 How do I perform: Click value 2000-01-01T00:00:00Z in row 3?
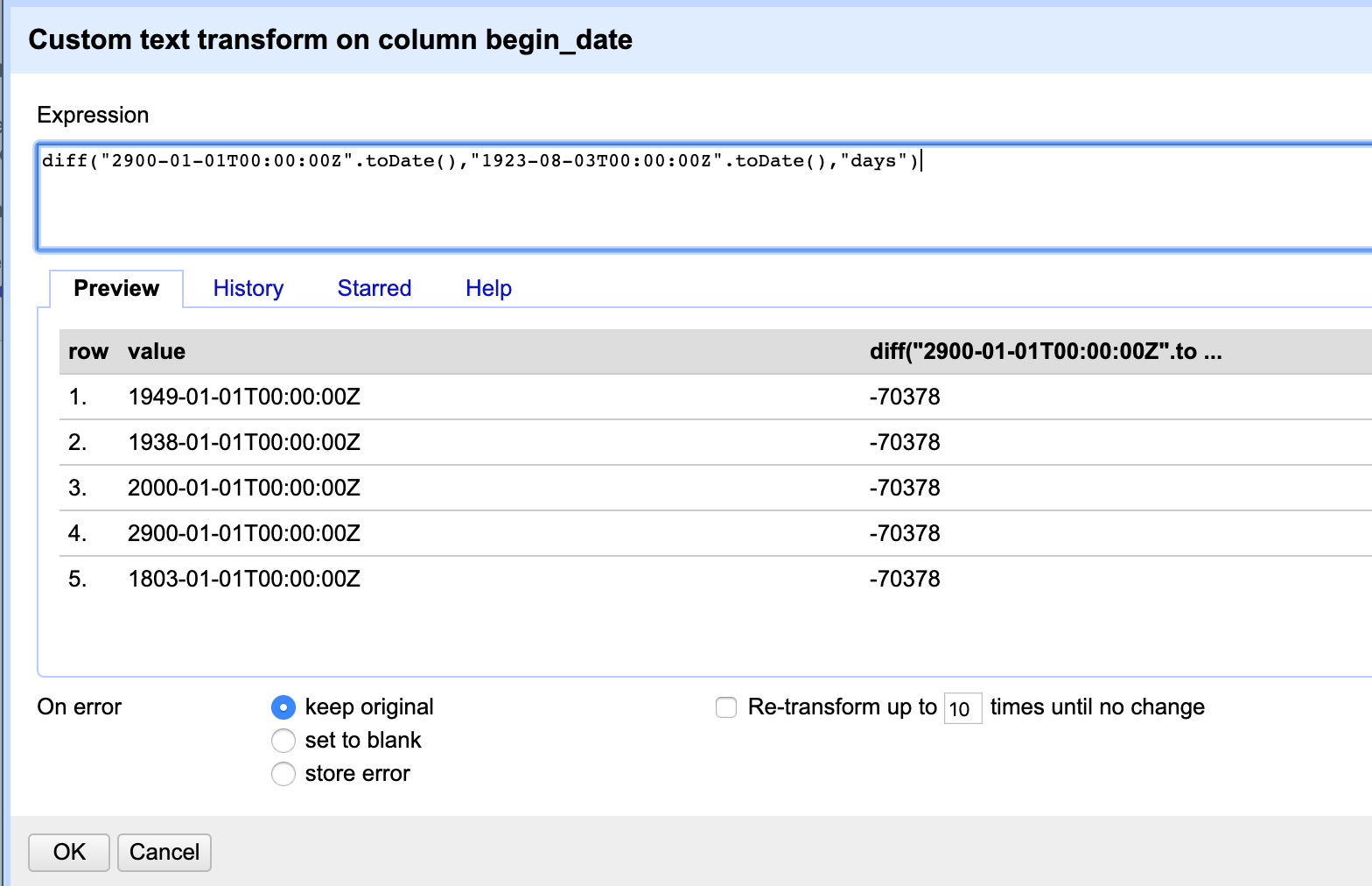point(244,488)
